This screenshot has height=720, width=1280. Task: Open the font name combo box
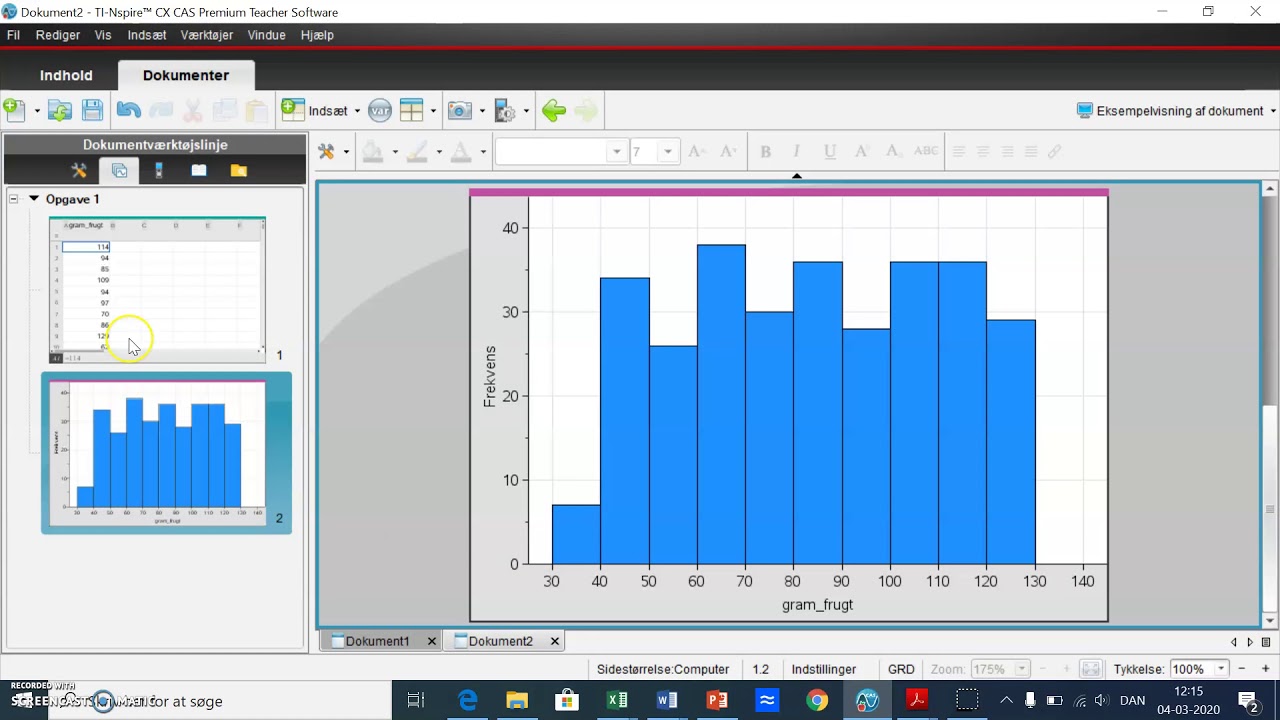561,151
